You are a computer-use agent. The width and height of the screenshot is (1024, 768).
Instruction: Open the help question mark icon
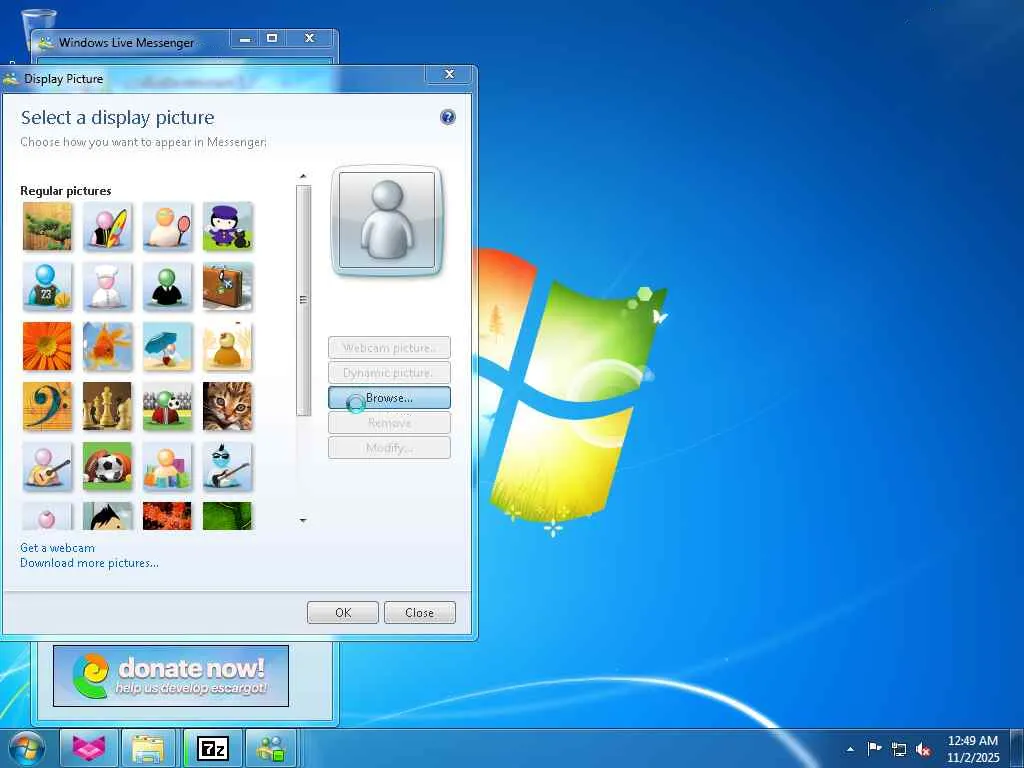pos(447,117)
